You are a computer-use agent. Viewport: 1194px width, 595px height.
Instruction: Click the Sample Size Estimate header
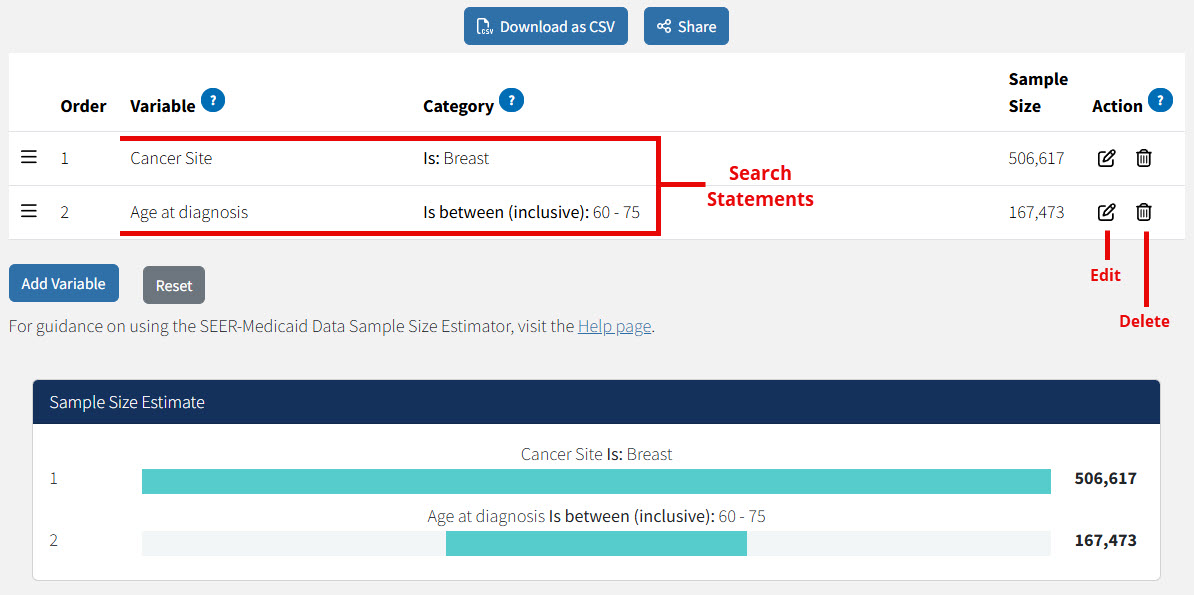tap(124, 402)
